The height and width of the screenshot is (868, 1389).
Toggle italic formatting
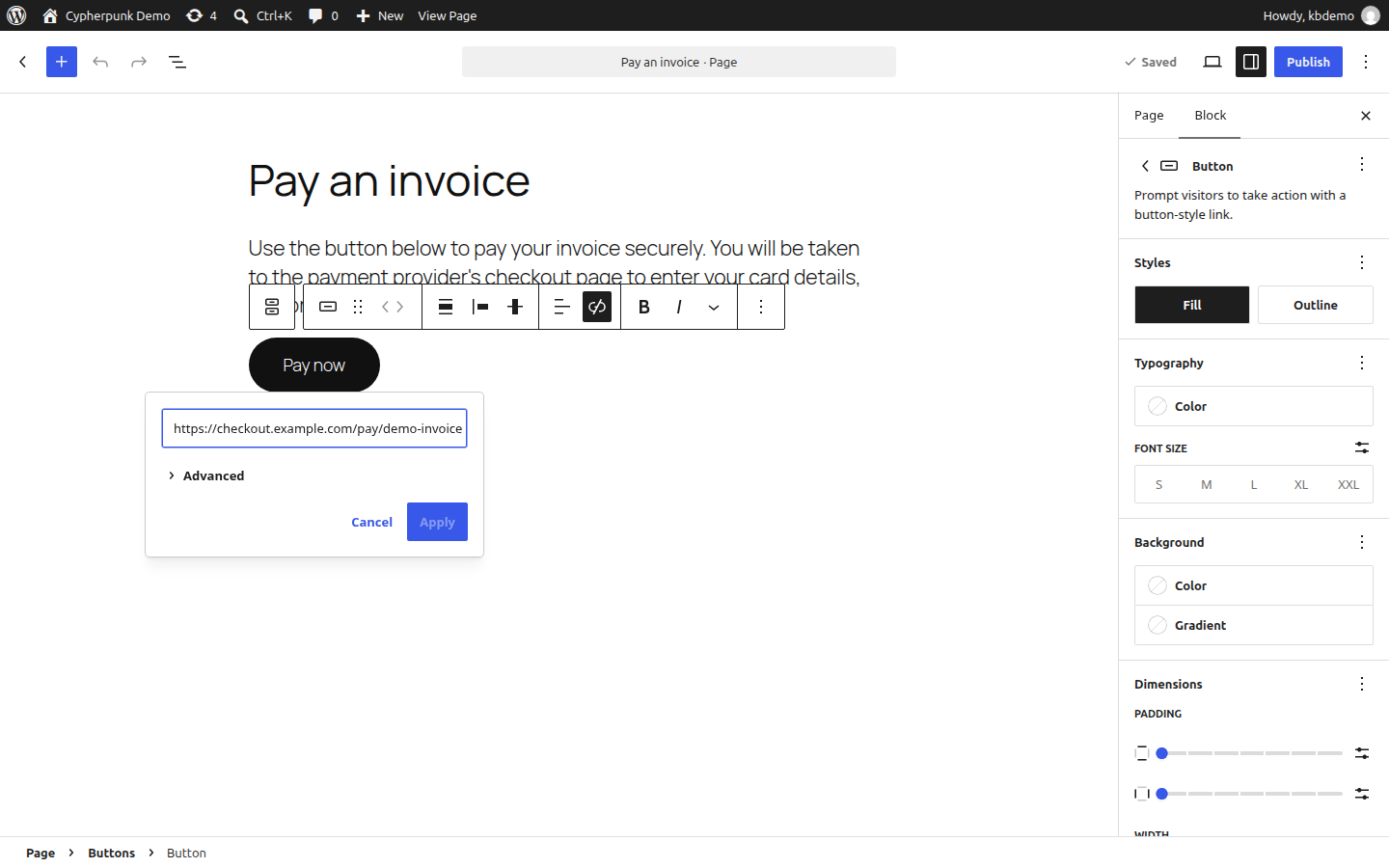coord(679,307)
